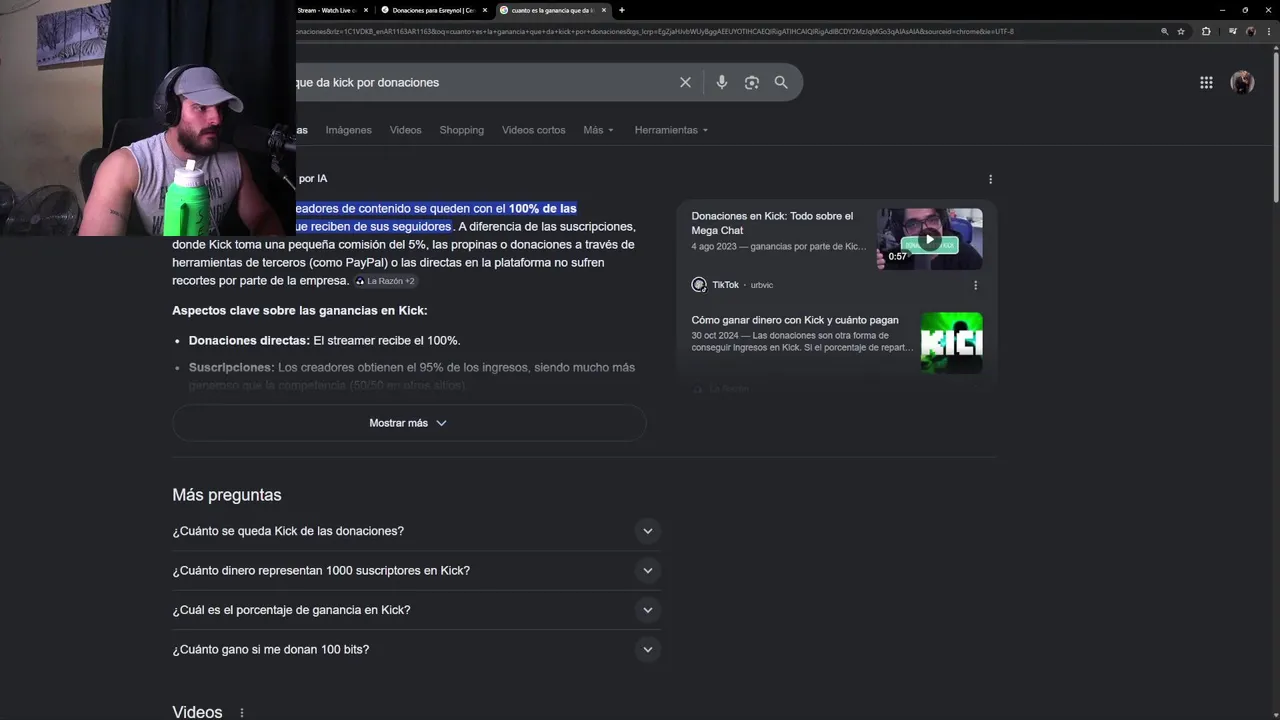The width and height of the screenshot is (1280, 720).
Task: Open 'Donaciones en Kick: Todo sobre el Mega Chat'
Action: click(x=772, y=223)
